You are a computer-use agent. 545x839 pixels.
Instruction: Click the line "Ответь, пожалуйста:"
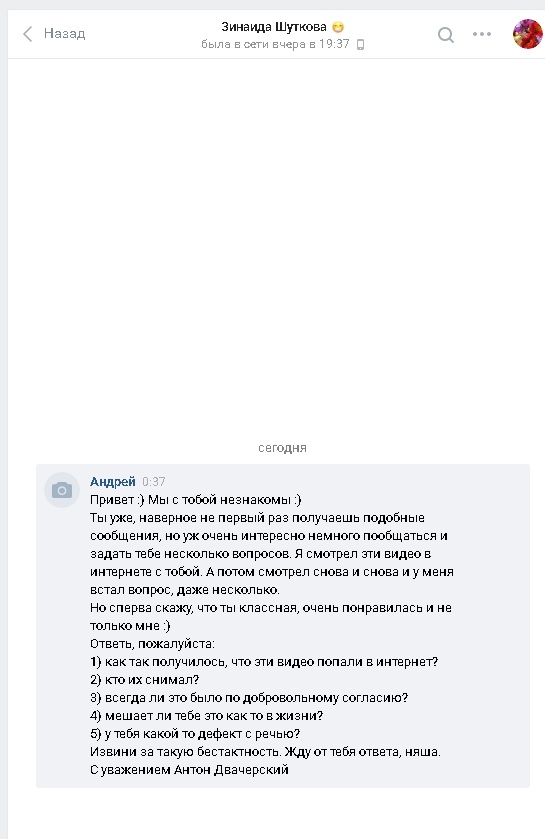(x=152, y=644)
